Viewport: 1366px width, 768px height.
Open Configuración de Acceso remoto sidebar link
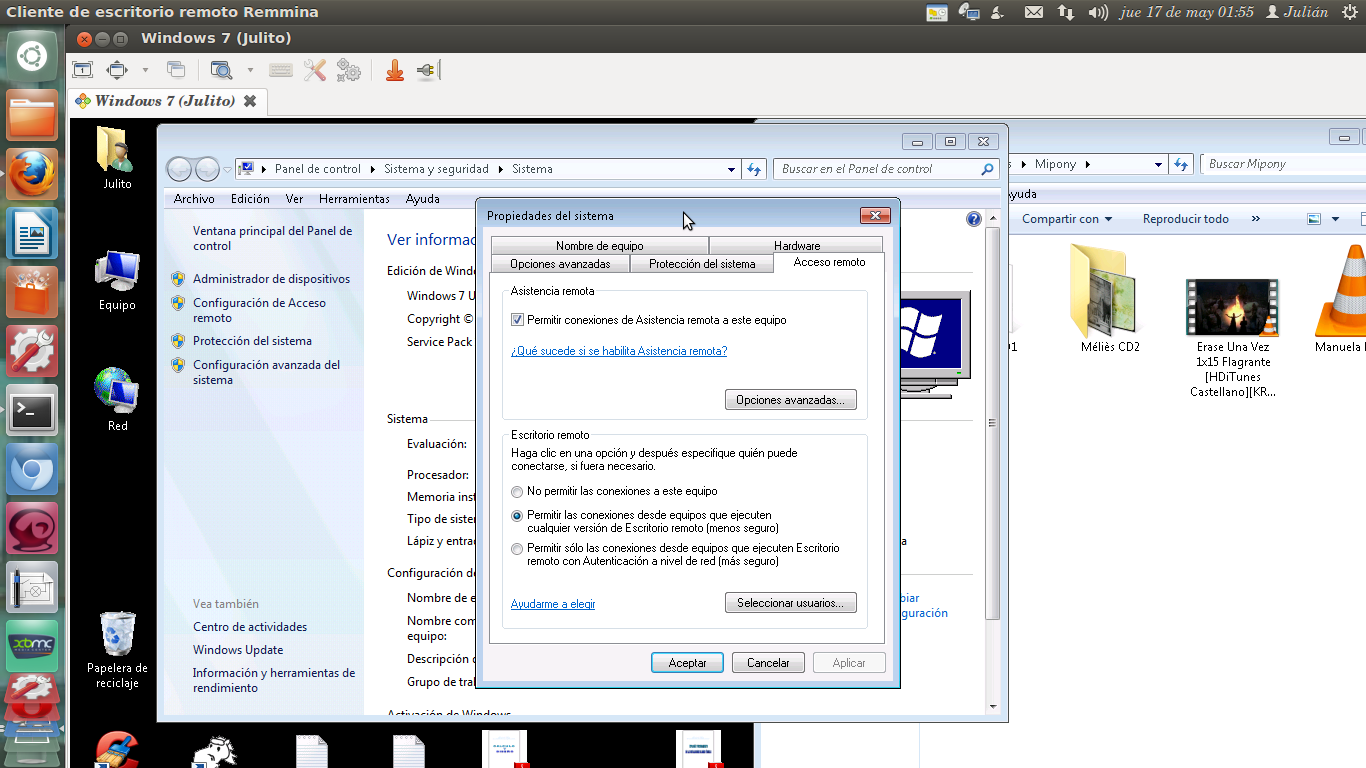pos(259,310)
